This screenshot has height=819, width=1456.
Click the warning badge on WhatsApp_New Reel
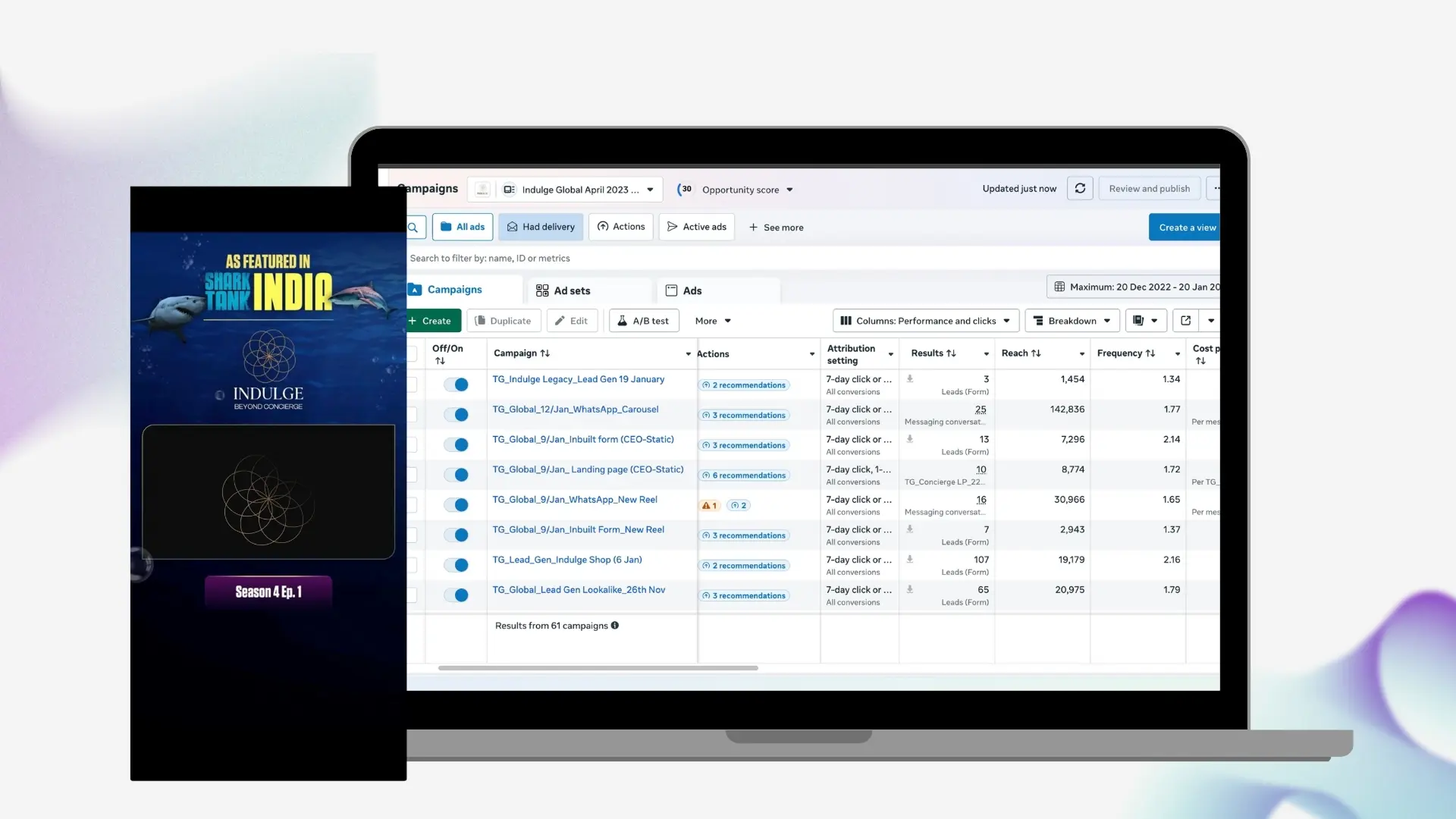click(x=709, y=506)
